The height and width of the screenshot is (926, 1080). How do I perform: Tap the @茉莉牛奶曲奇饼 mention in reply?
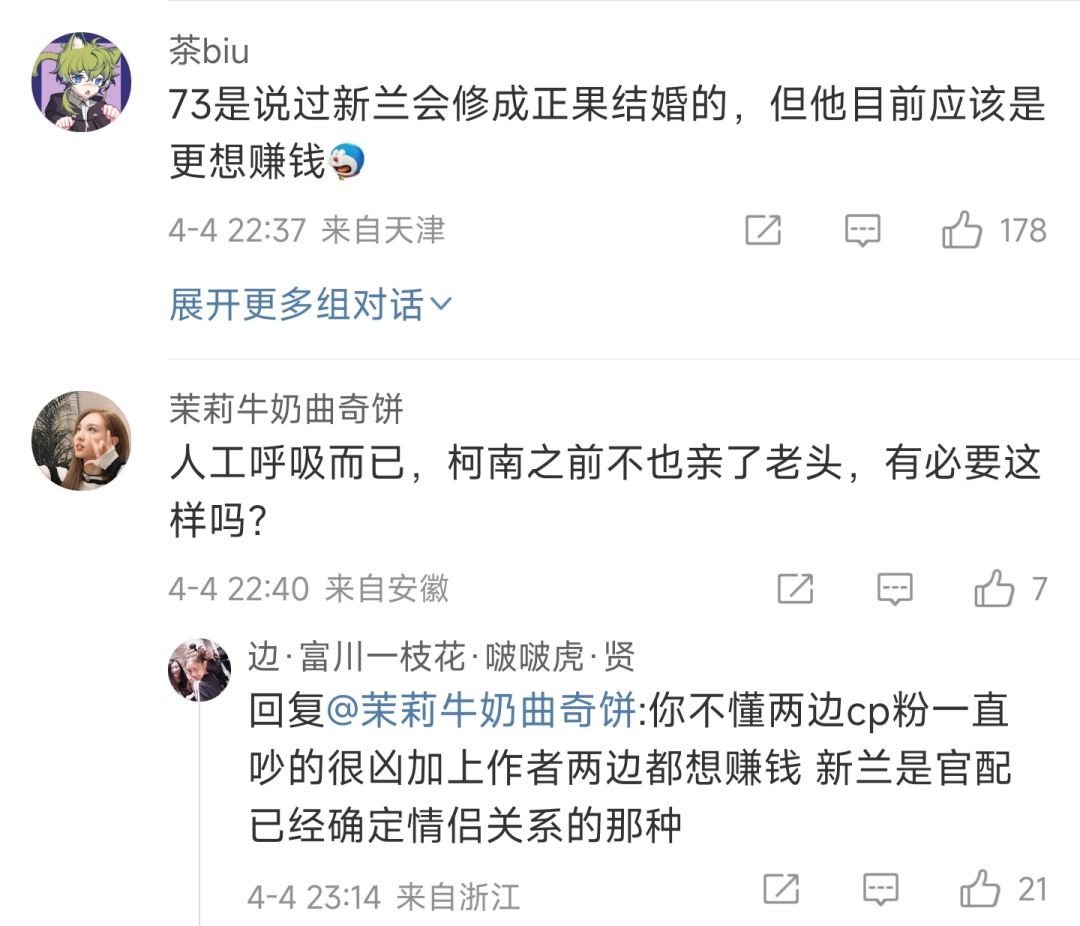pos(481,711)
